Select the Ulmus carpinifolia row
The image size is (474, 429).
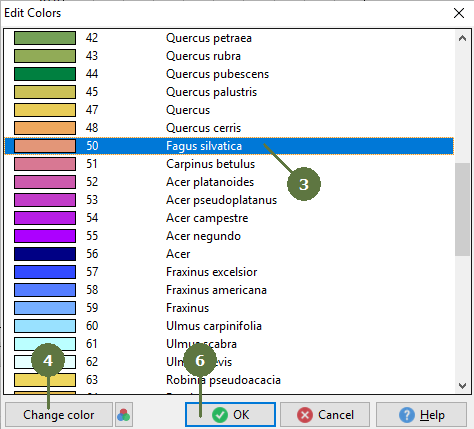229,326
